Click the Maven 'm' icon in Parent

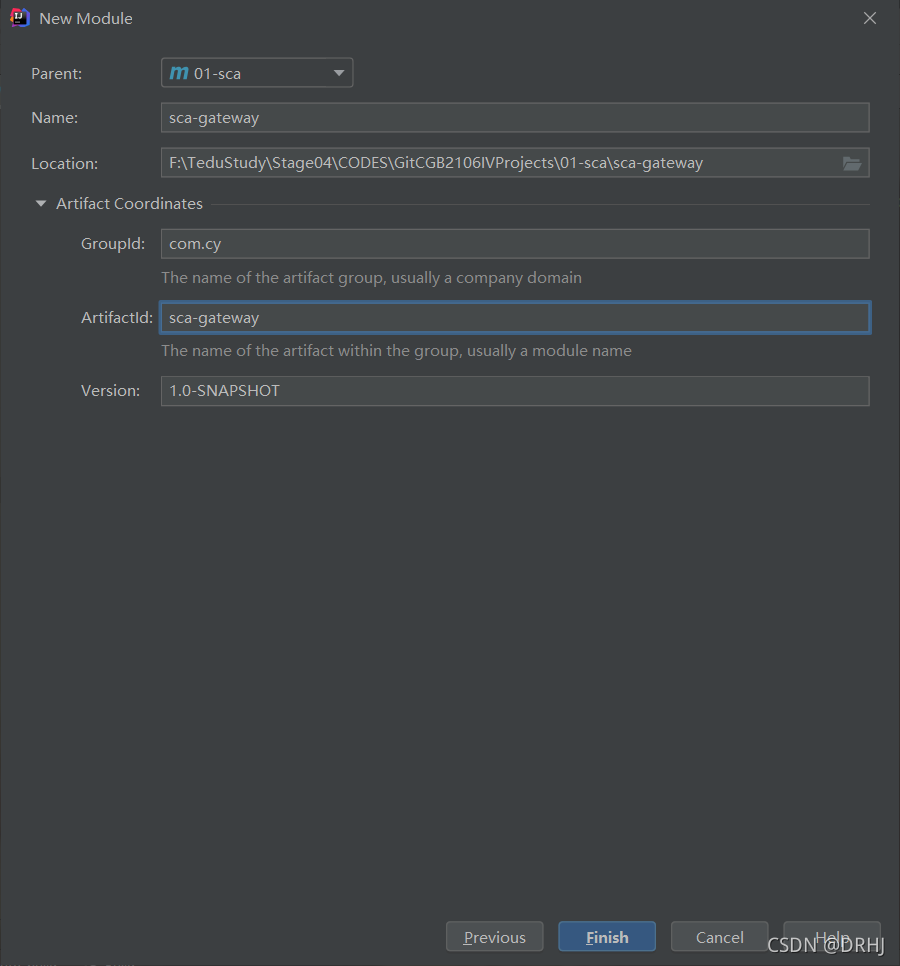179,73
